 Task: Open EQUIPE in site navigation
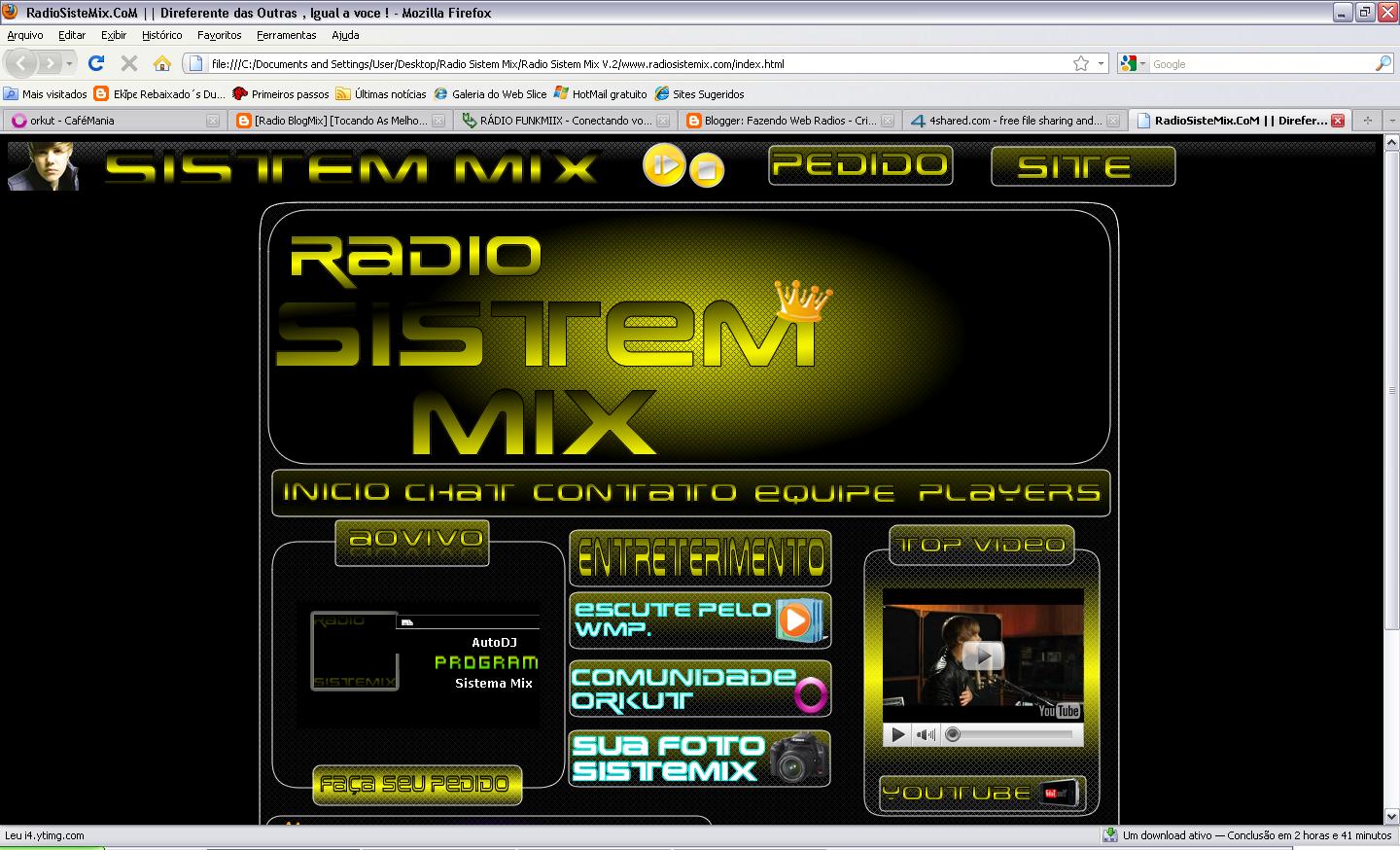pyautogui.click(x=824, y=492)
